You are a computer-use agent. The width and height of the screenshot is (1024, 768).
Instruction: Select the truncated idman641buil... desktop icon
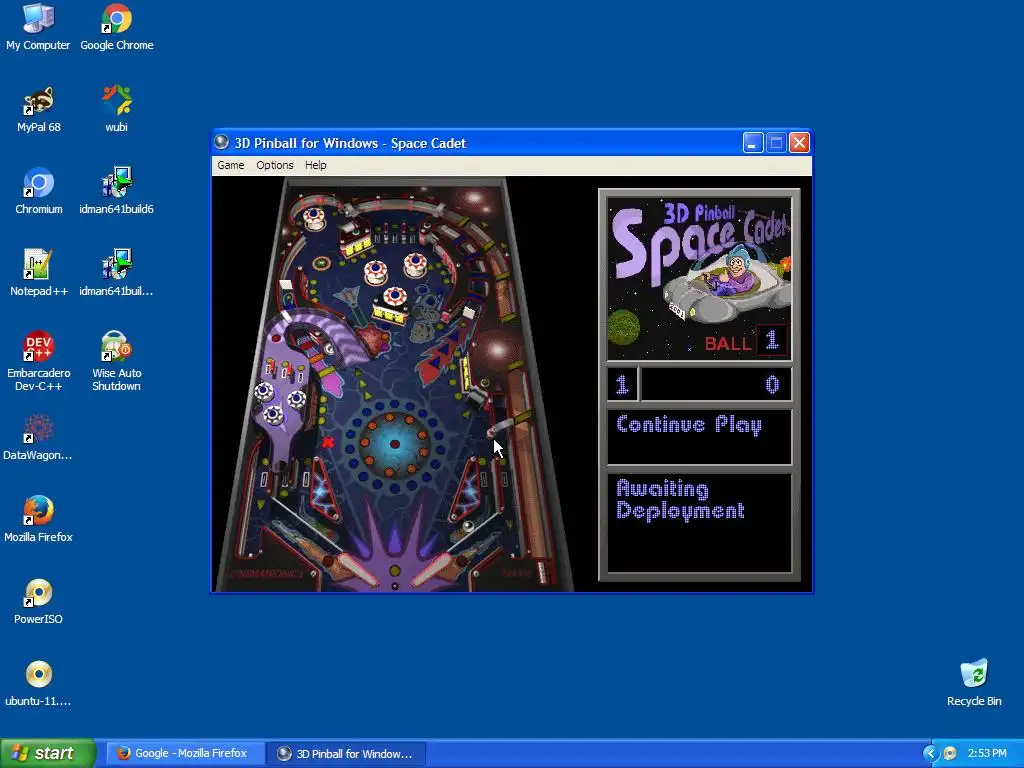pos(117,273)
